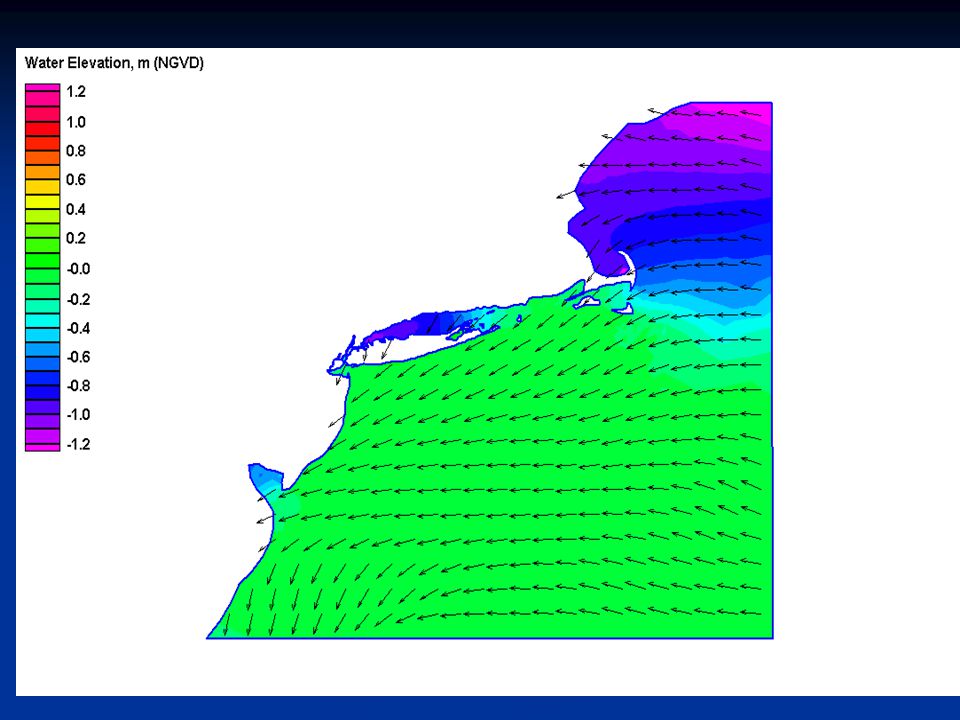Pick the red swatch beside 1.0
Screen dimensions: 960x720
tap(42, 129)
